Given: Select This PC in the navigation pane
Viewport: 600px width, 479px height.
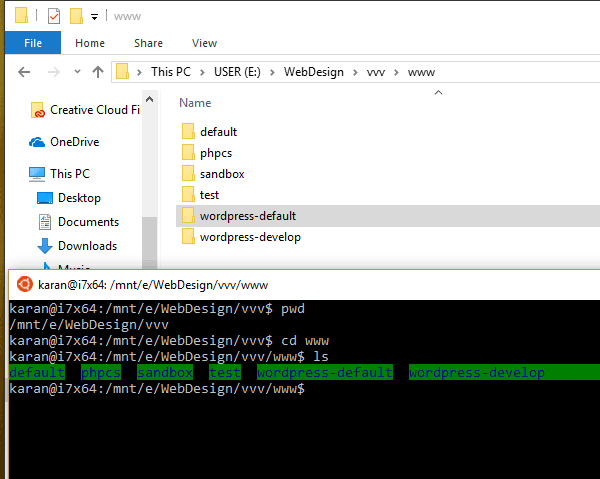Looking at the screenshot, I should pos(70,174).
